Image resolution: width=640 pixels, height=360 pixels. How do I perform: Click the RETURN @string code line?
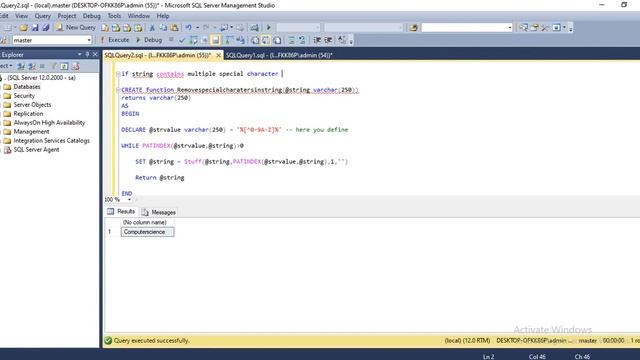tap(160, 178)
